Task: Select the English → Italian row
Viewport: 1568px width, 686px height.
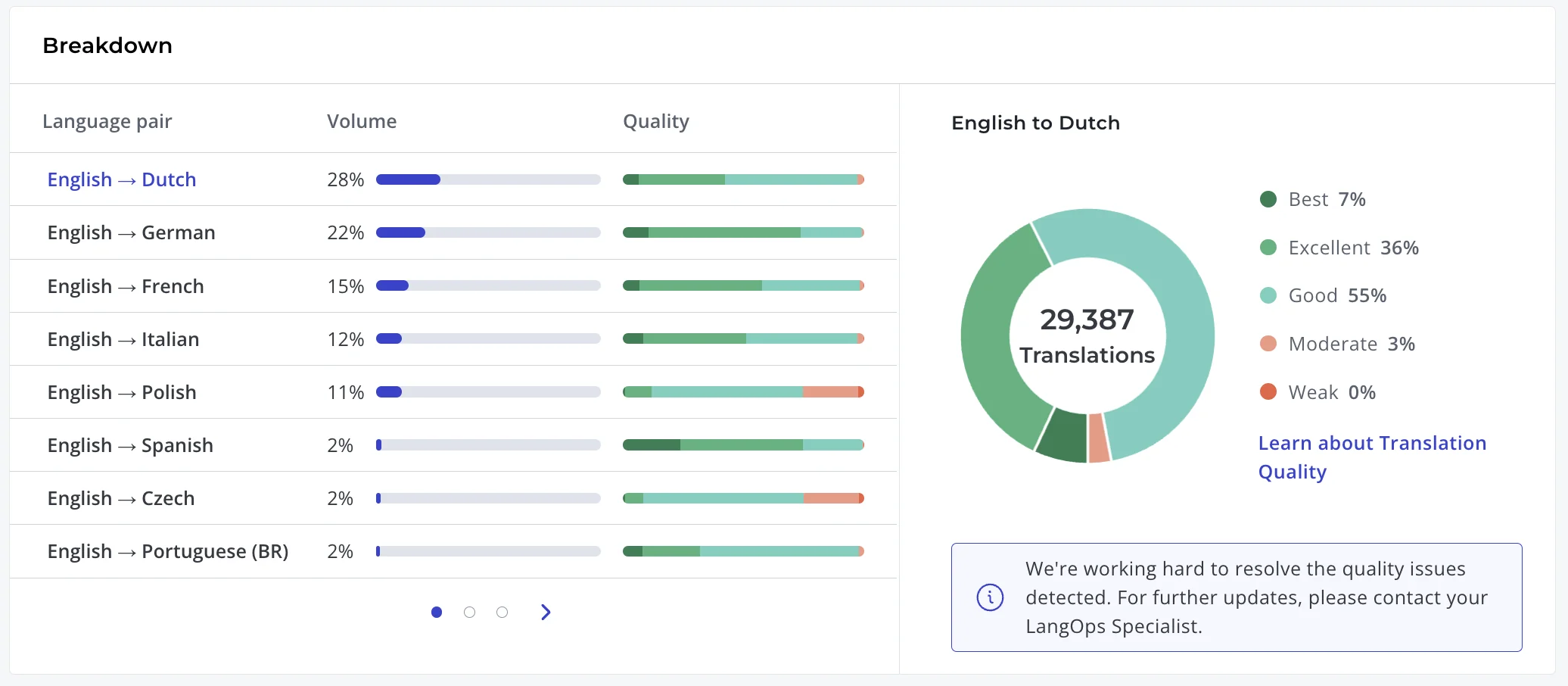Action: coord(453,339)
